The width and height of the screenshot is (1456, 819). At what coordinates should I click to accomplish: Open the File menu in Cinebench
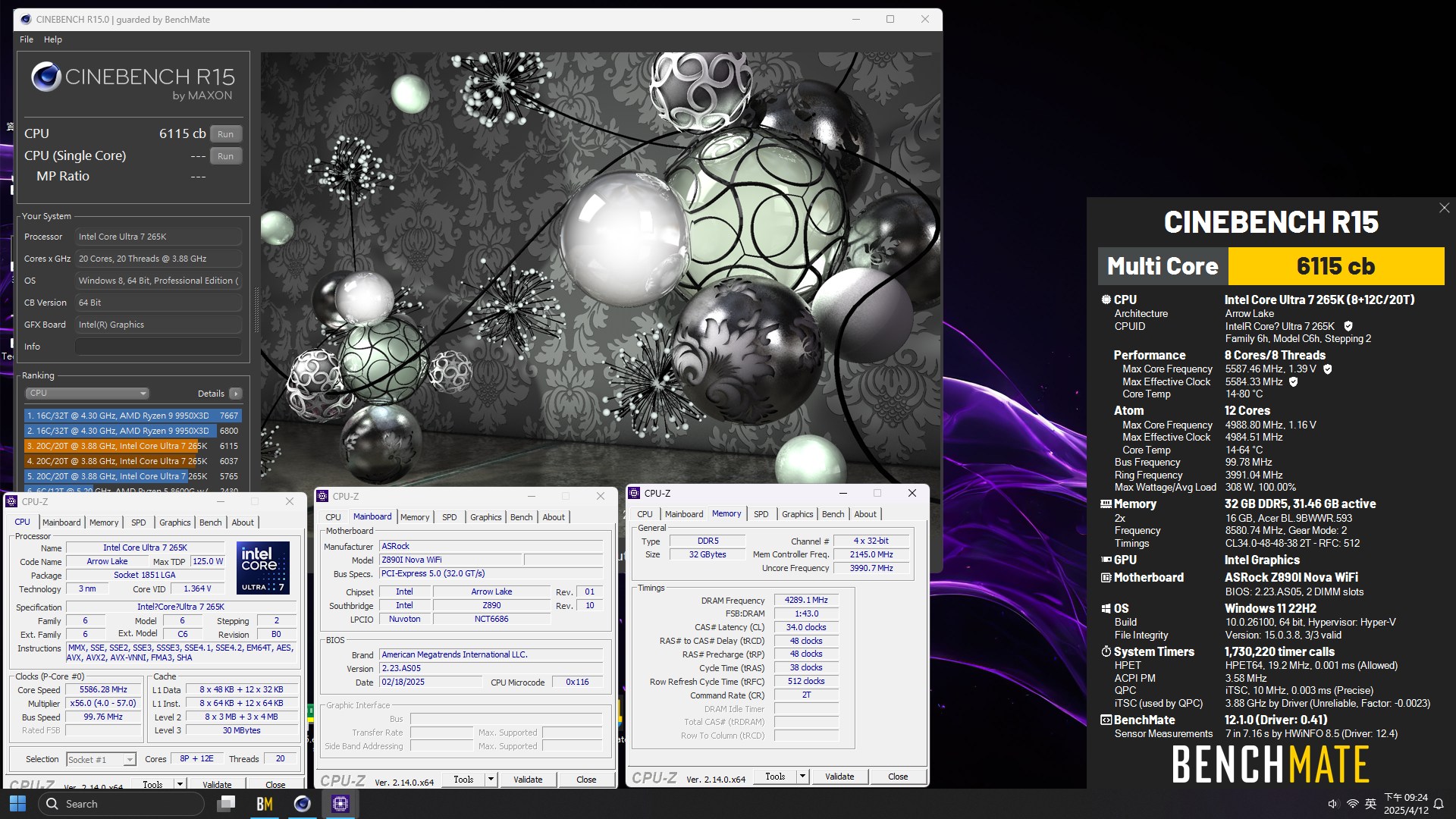27,39
